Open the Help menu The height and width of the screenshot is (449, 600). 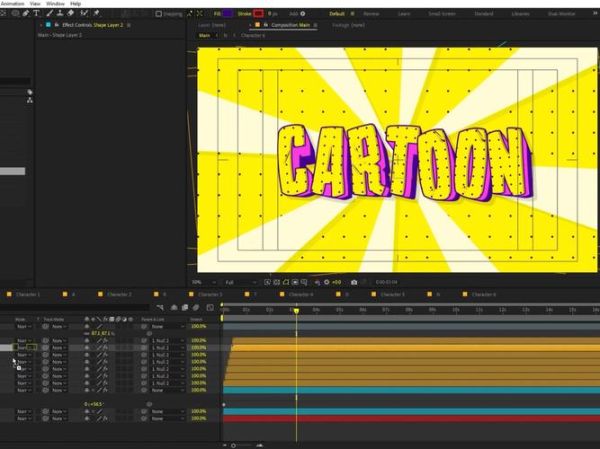coord(75,3)
